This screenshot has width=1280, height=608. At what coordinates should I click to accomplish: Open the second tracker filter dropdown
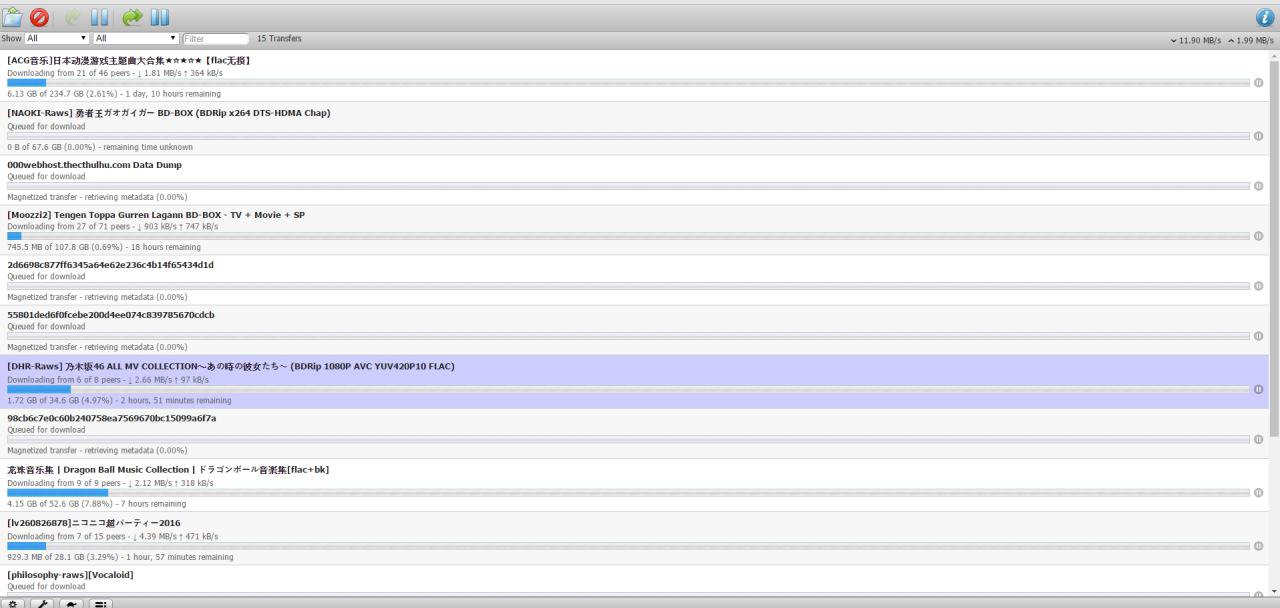tap(136, 38)
